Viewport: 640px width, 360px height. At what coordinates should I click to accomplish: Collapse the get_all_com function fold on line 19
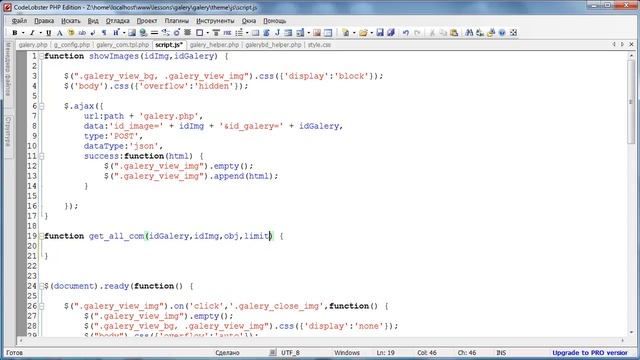41,236
